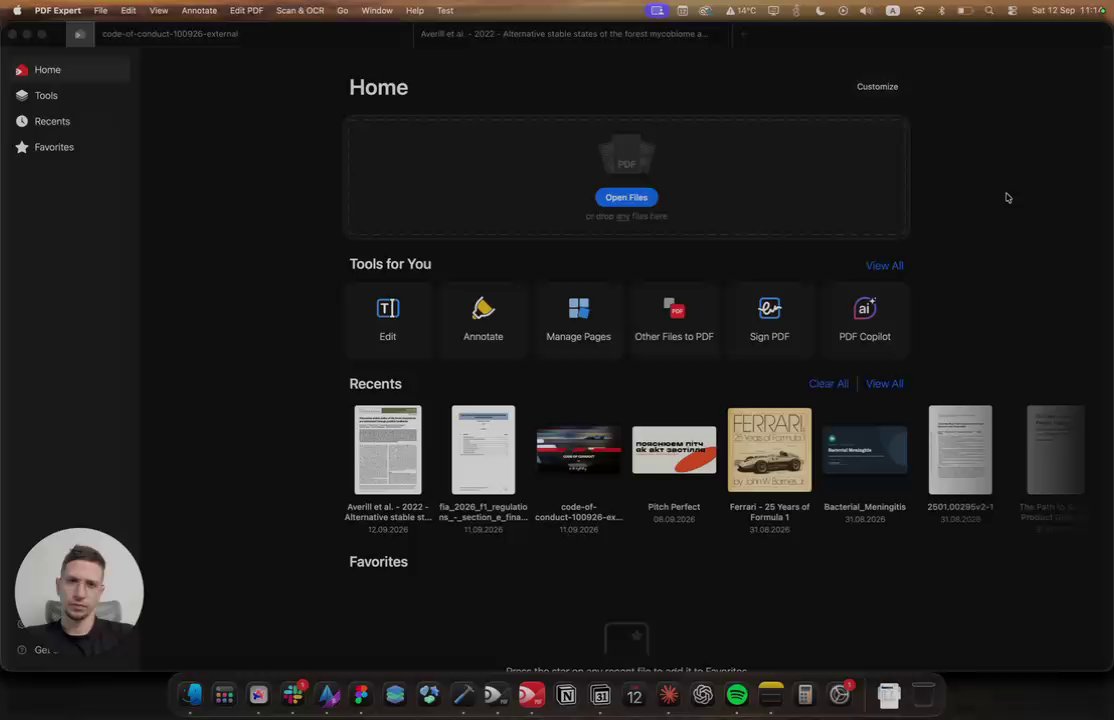The image size is (1114, 720).
Task: Open the Ferrari 25 Years thumbnail
Action: tap(769, 450)
